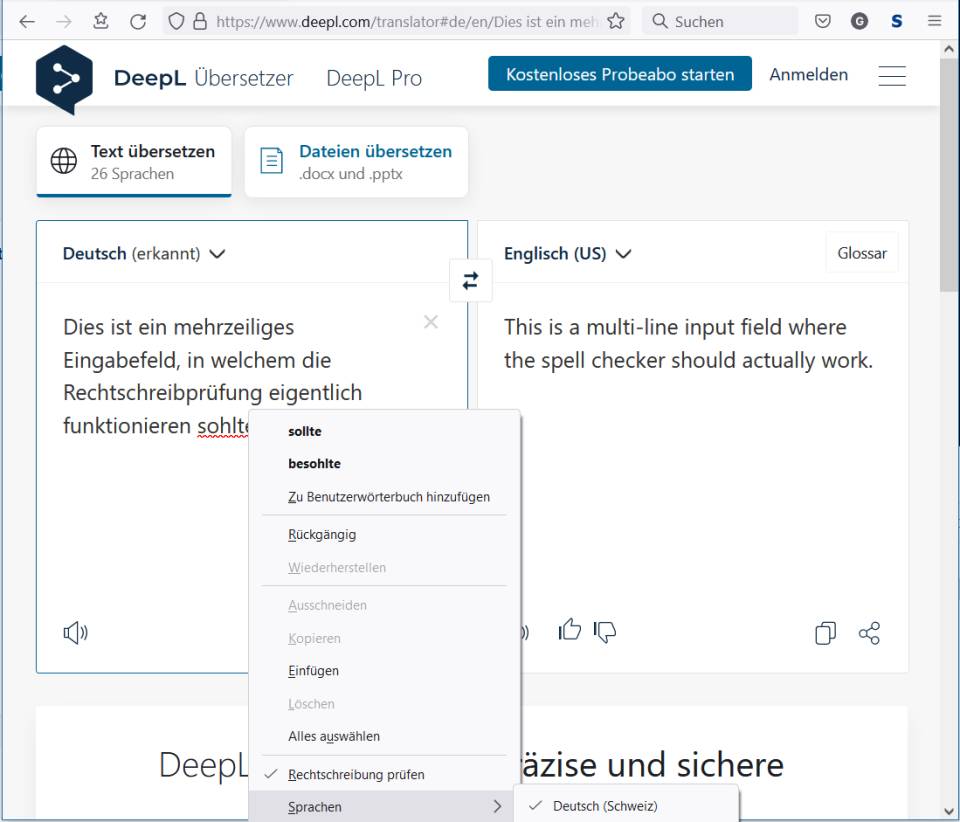Screen dimensions: 960x822
Task: Switch to the Text übersetzen tab
Action: (133, 162)
